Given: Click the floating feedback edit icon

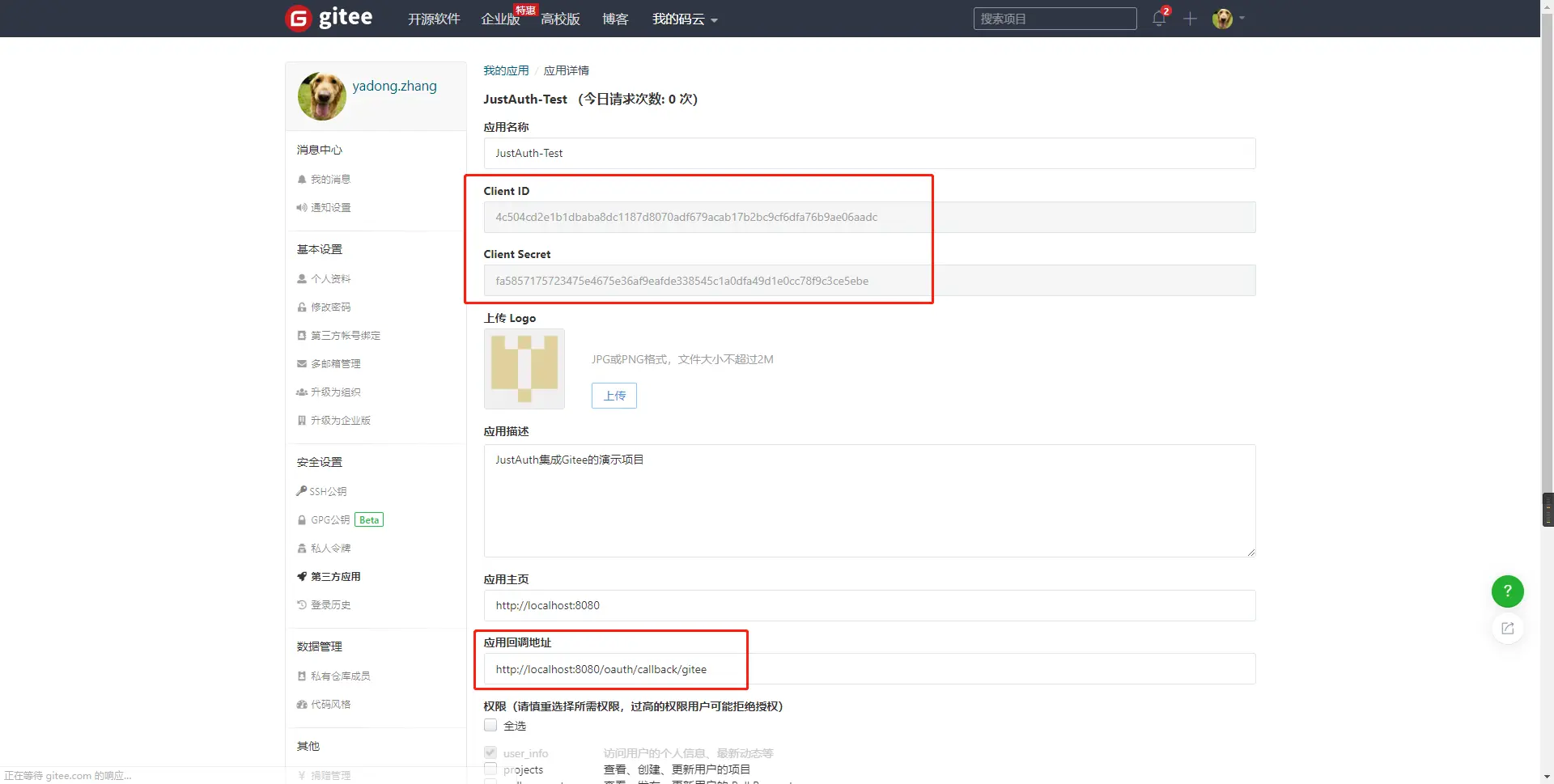Looking at the screenshot, I should click(1507, 629).
